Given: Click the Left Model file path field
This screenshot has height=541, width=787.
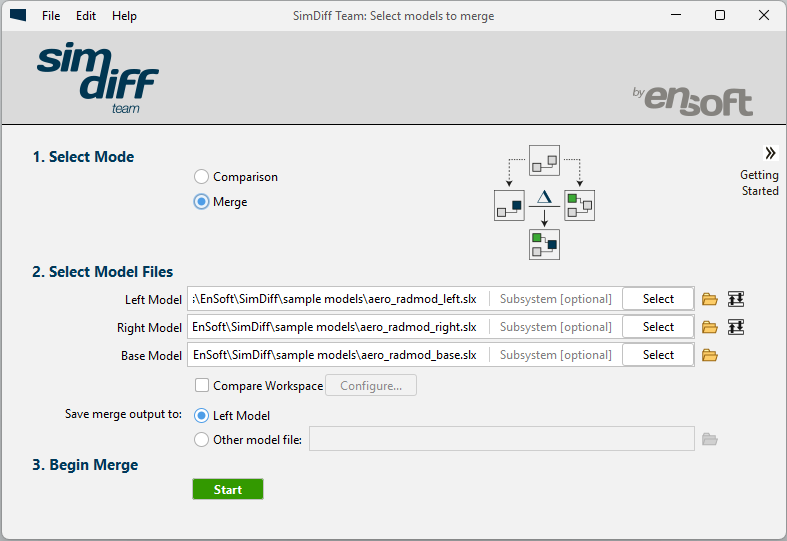Looking at the screenshot, I should point(338,299).
